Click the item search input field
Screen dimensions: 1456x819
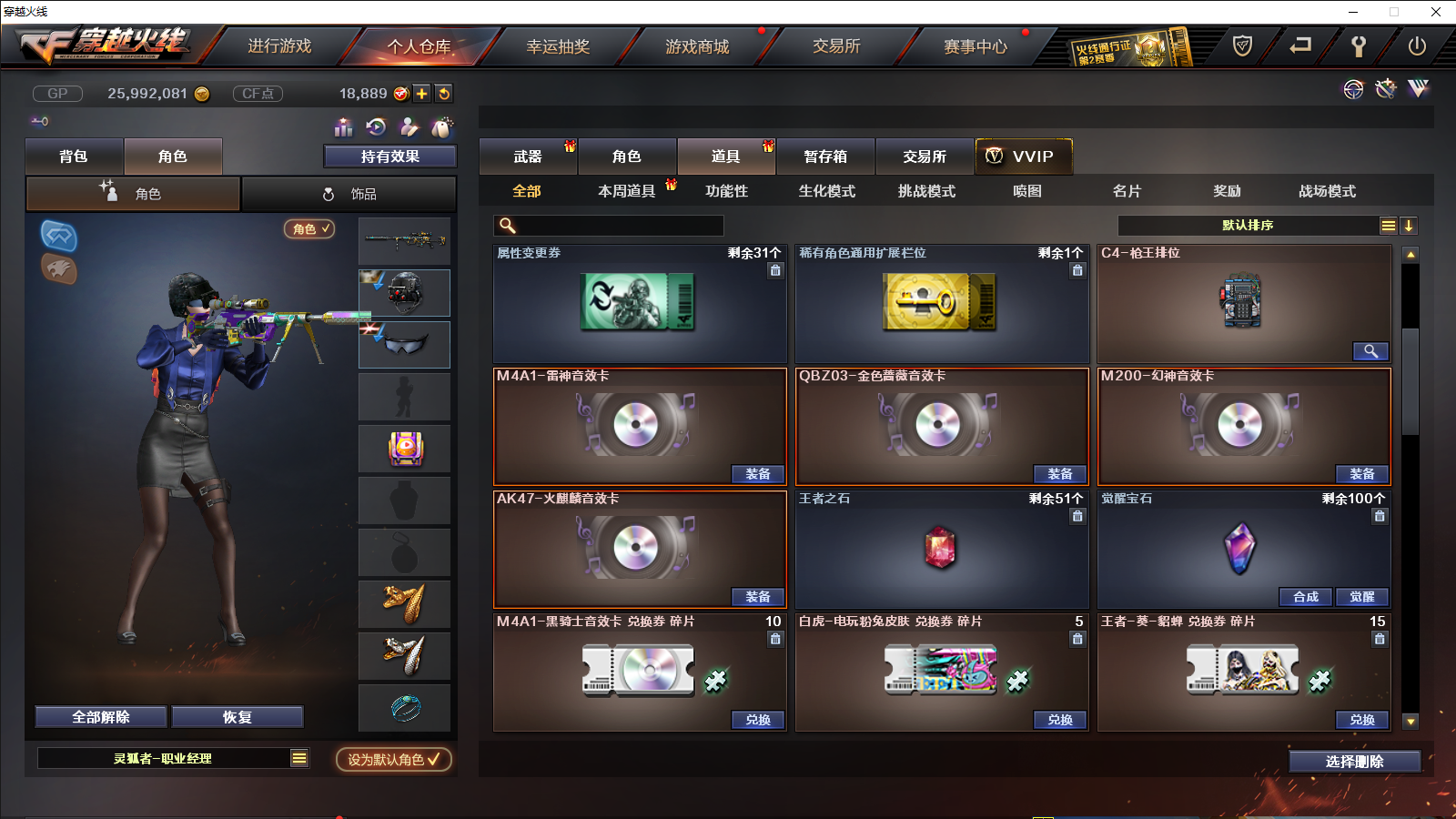coord(609,226)
